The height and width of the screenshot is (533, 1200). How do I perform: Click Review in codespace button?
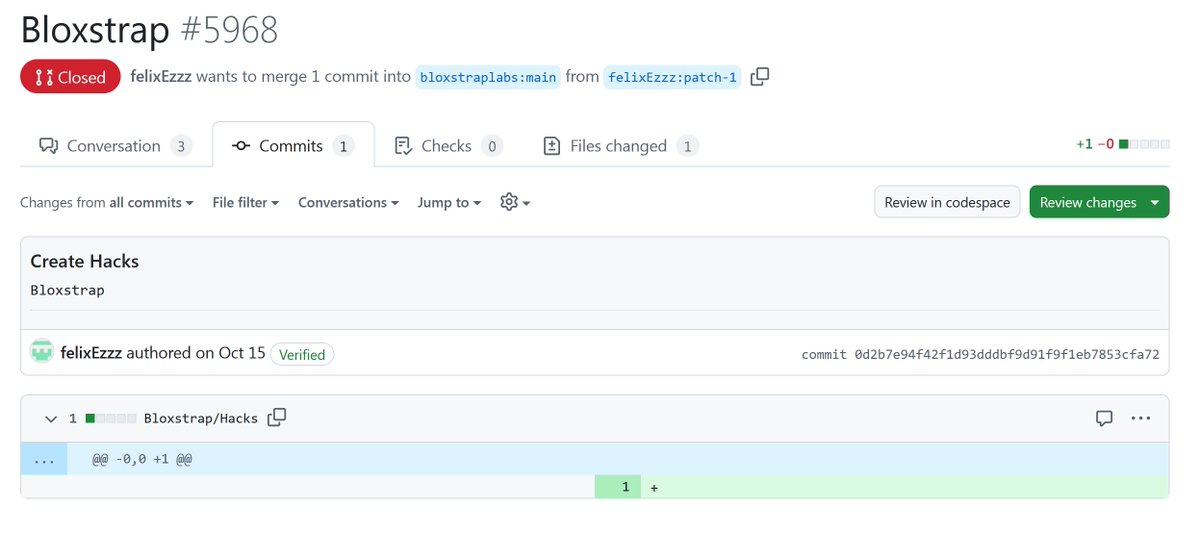pos(947,202)
